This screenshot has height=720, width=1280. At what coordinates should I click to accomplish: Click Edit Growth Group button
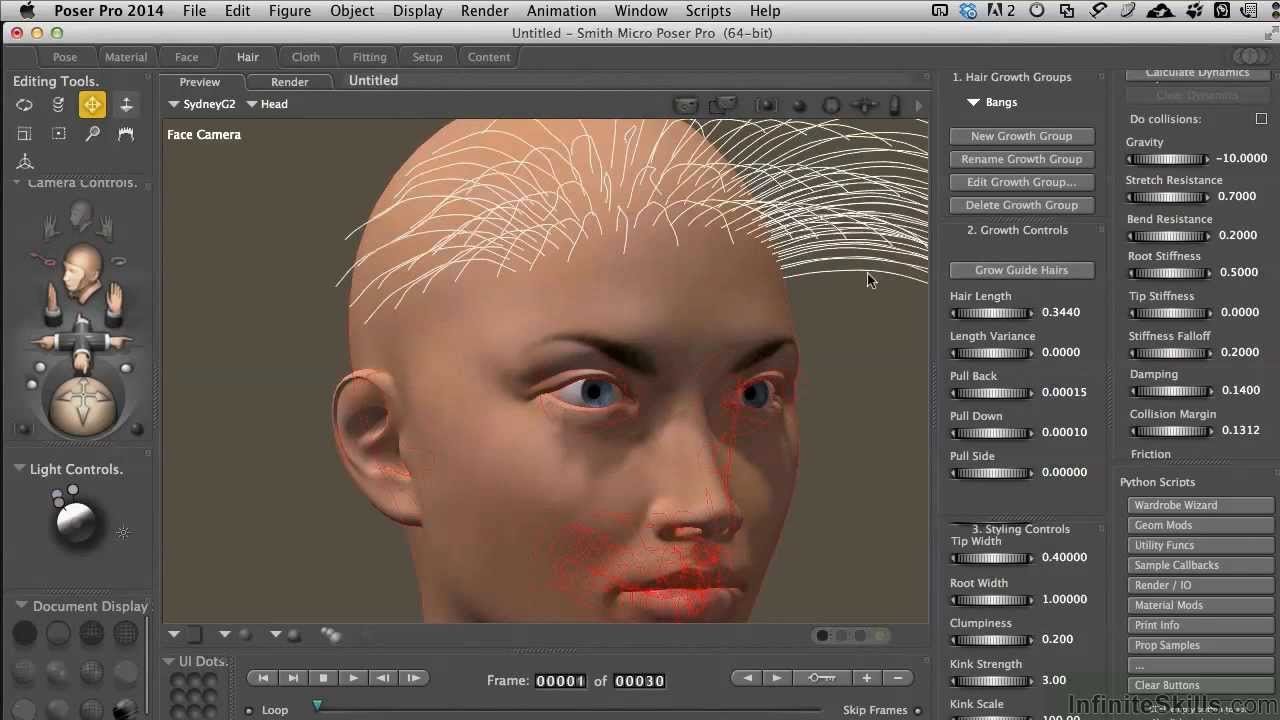coord(1021,182)
